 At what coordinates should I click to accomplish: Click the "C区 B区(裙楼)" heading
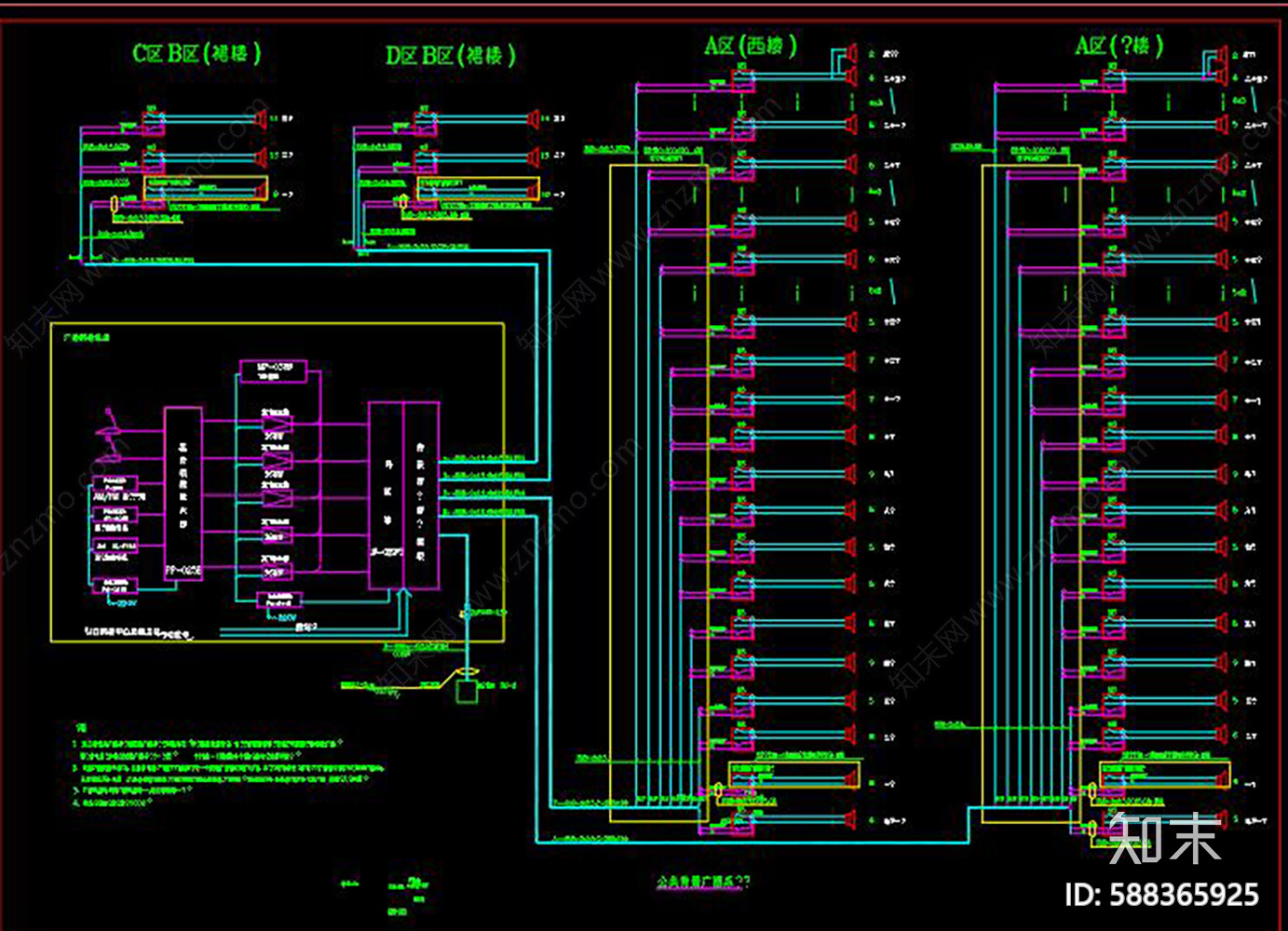pos(197,53)
